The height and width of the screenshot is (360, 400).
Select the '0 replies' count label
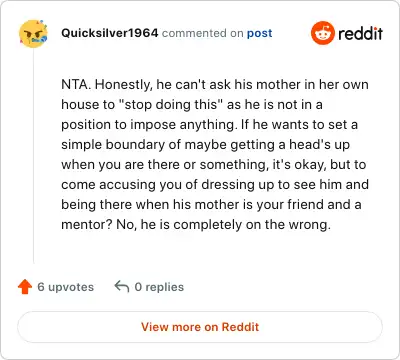159,287
